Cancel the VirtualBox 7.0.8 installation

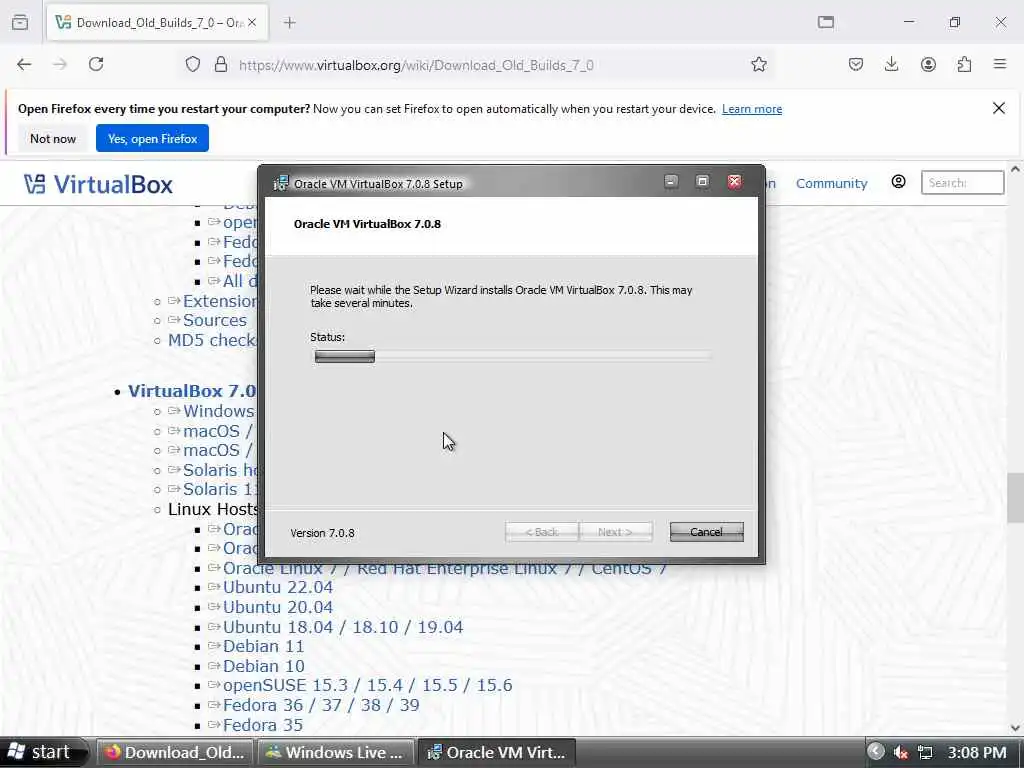(x=707, y=532)
